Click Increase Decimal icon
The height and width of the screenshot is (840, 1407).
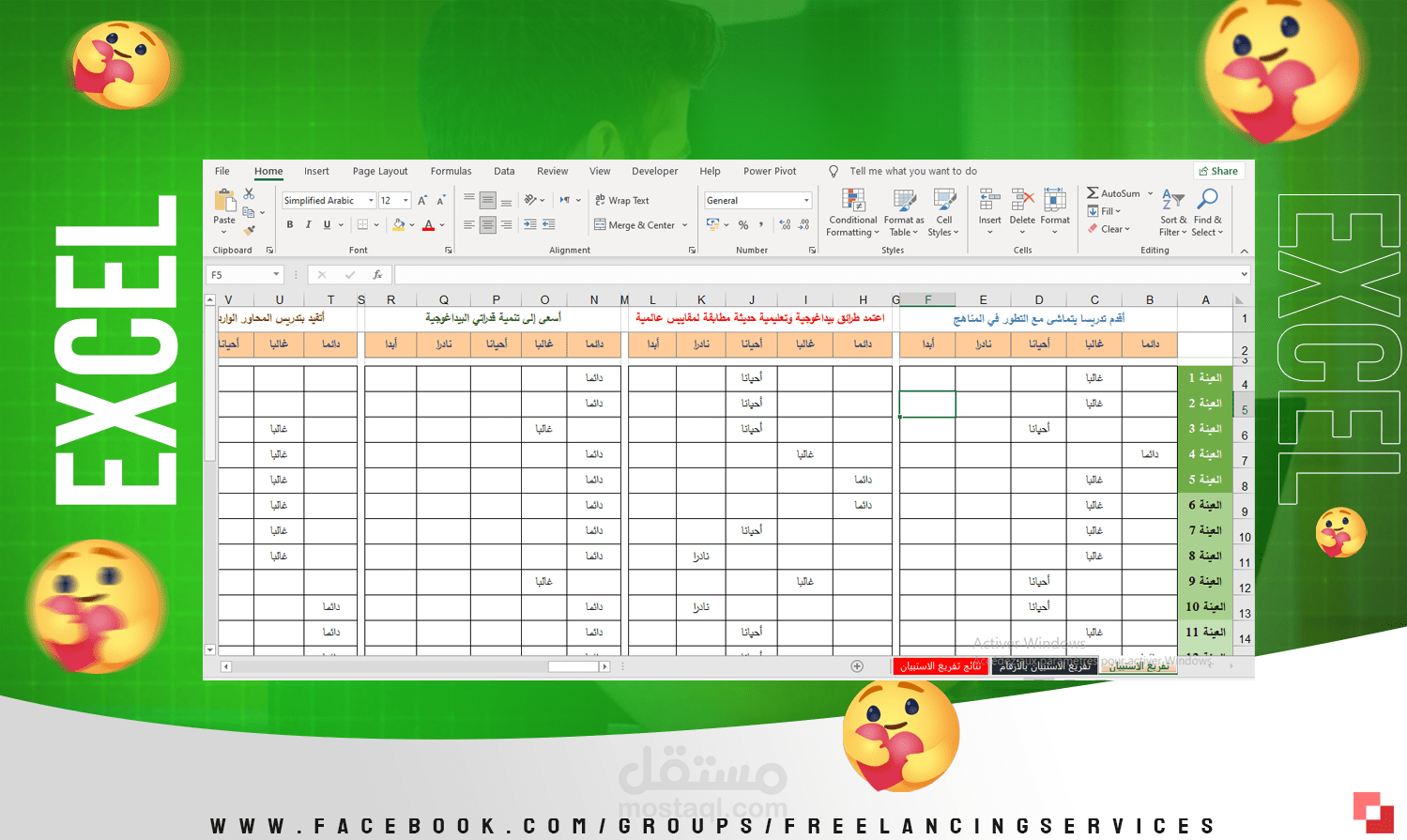[x=785, y=224]
